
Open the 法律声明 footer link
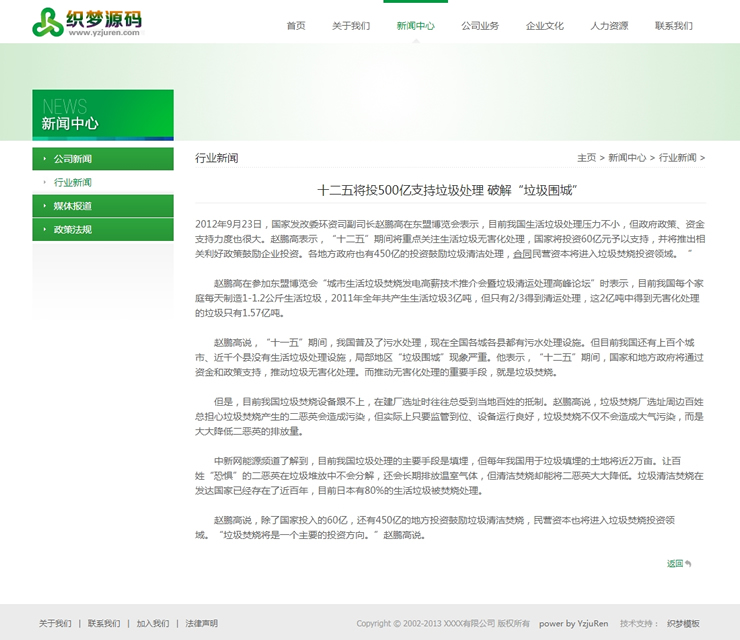click(x=201, y=623)
